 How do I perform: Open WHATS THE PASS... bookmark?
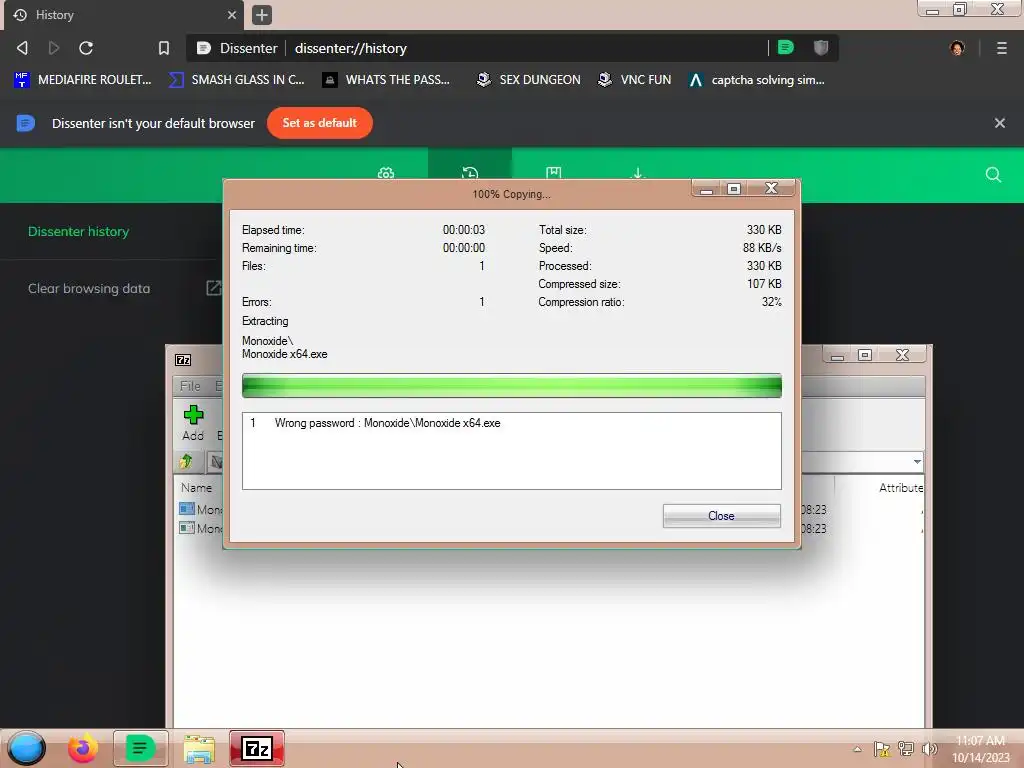(x=386, y=80)
